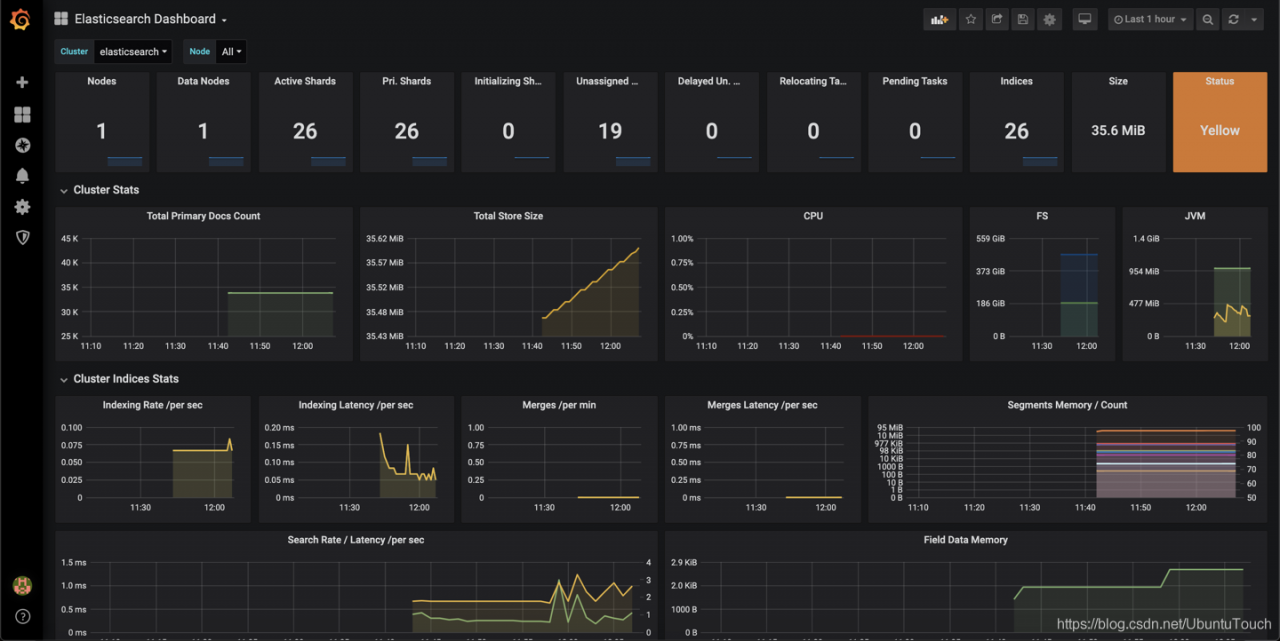1280x641 pixels.
Task: Click the Add panel icon
Action: point(939,19)
